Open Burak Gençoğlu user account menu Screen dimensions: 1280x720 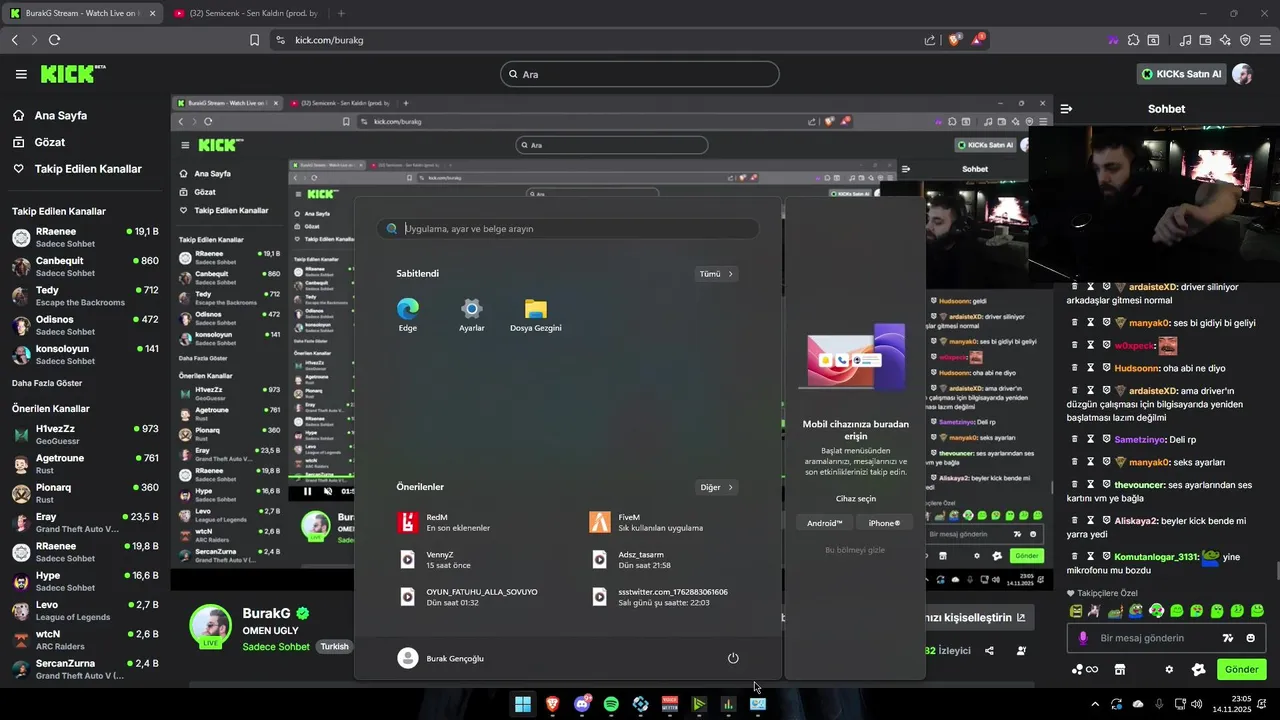(441, 658)
